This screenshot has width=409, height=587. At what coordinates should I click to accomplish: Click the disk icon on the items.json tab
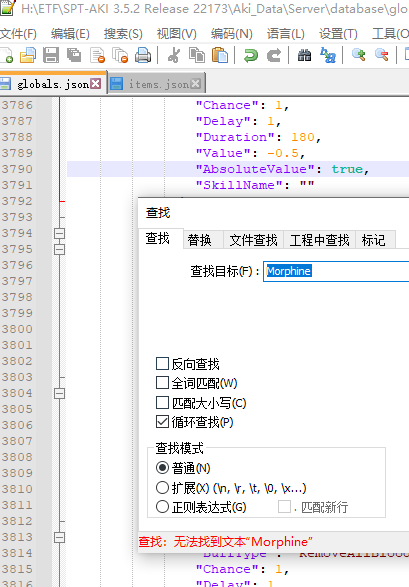click(x=116, y=84)
